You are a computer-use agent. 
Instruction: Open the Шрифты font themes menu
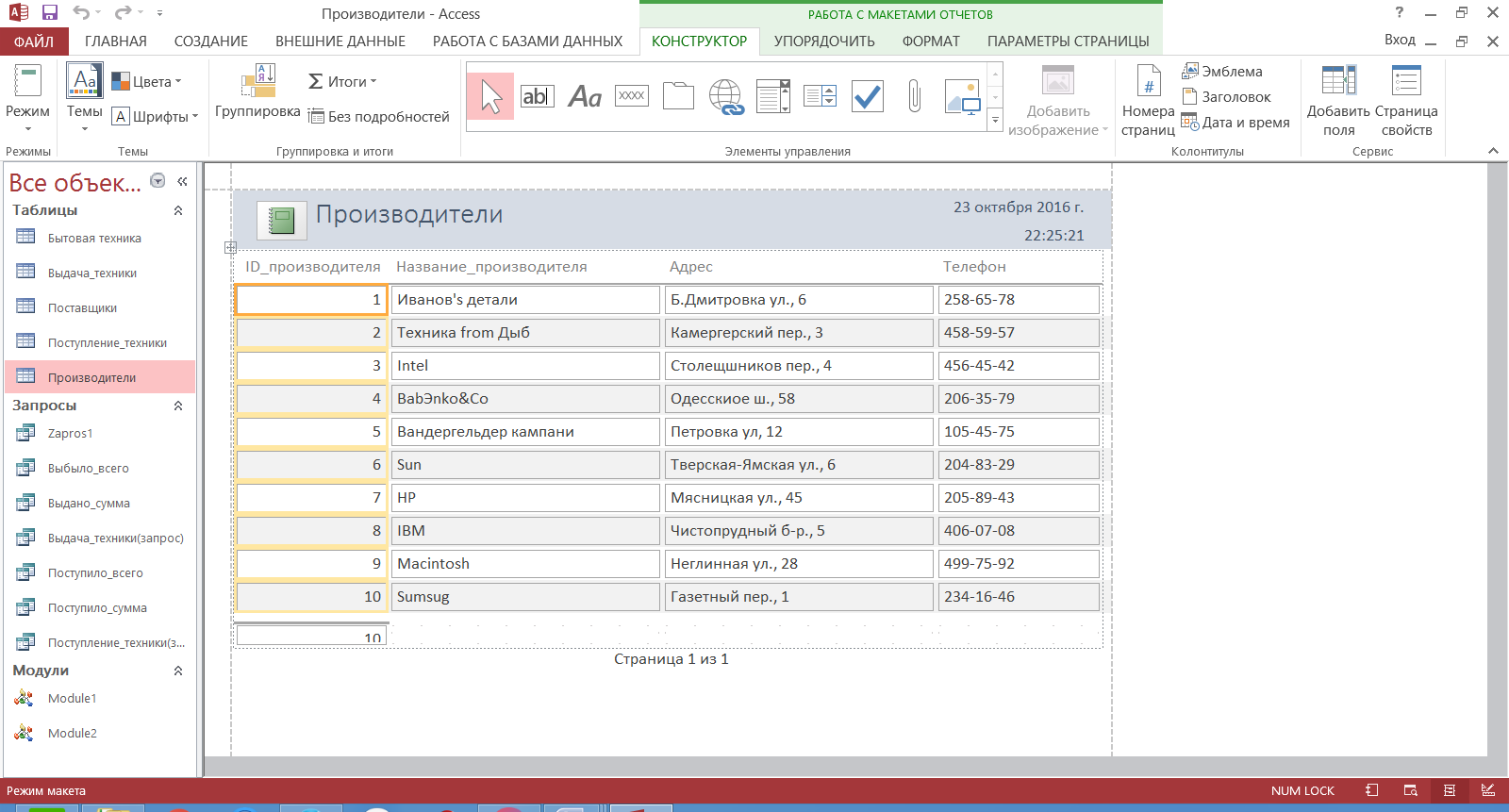[156, 117]
